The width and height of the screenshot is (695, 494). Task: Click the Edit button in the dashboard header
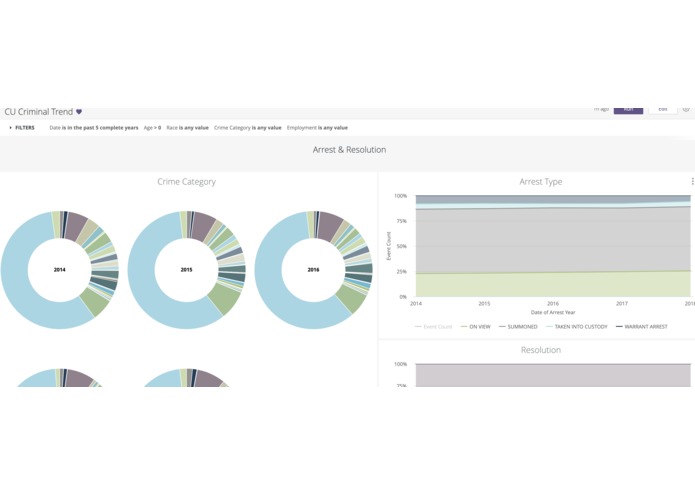coord(663,110)
